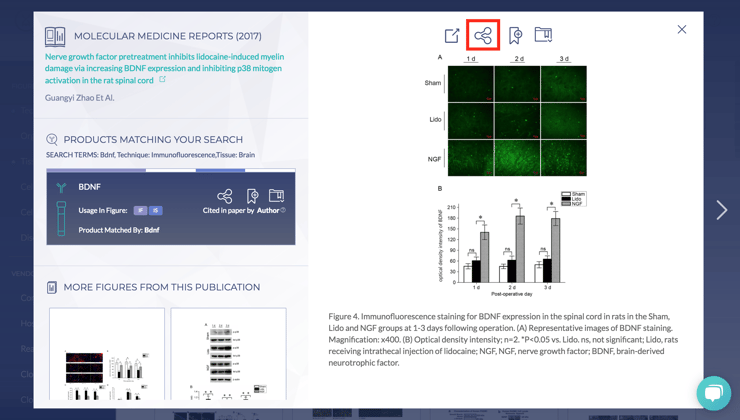The image size is (740, 420).
Task: Bookmark the BDNF product
Action: [x=252, y=195]
